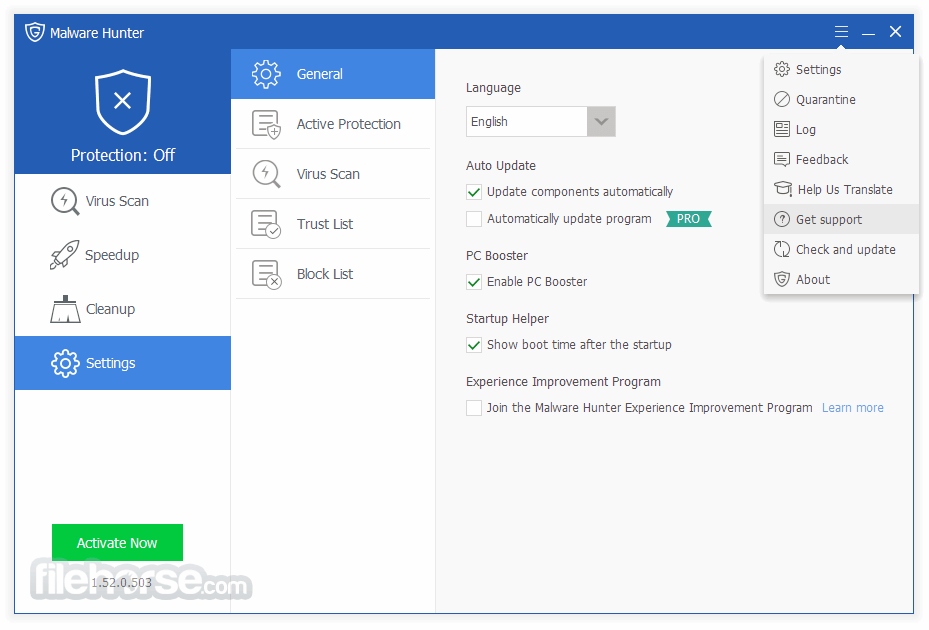This screenshot has width=929, height=630.
Task: Select the Speedup rocket icon
Action: [x=65, y=255]
